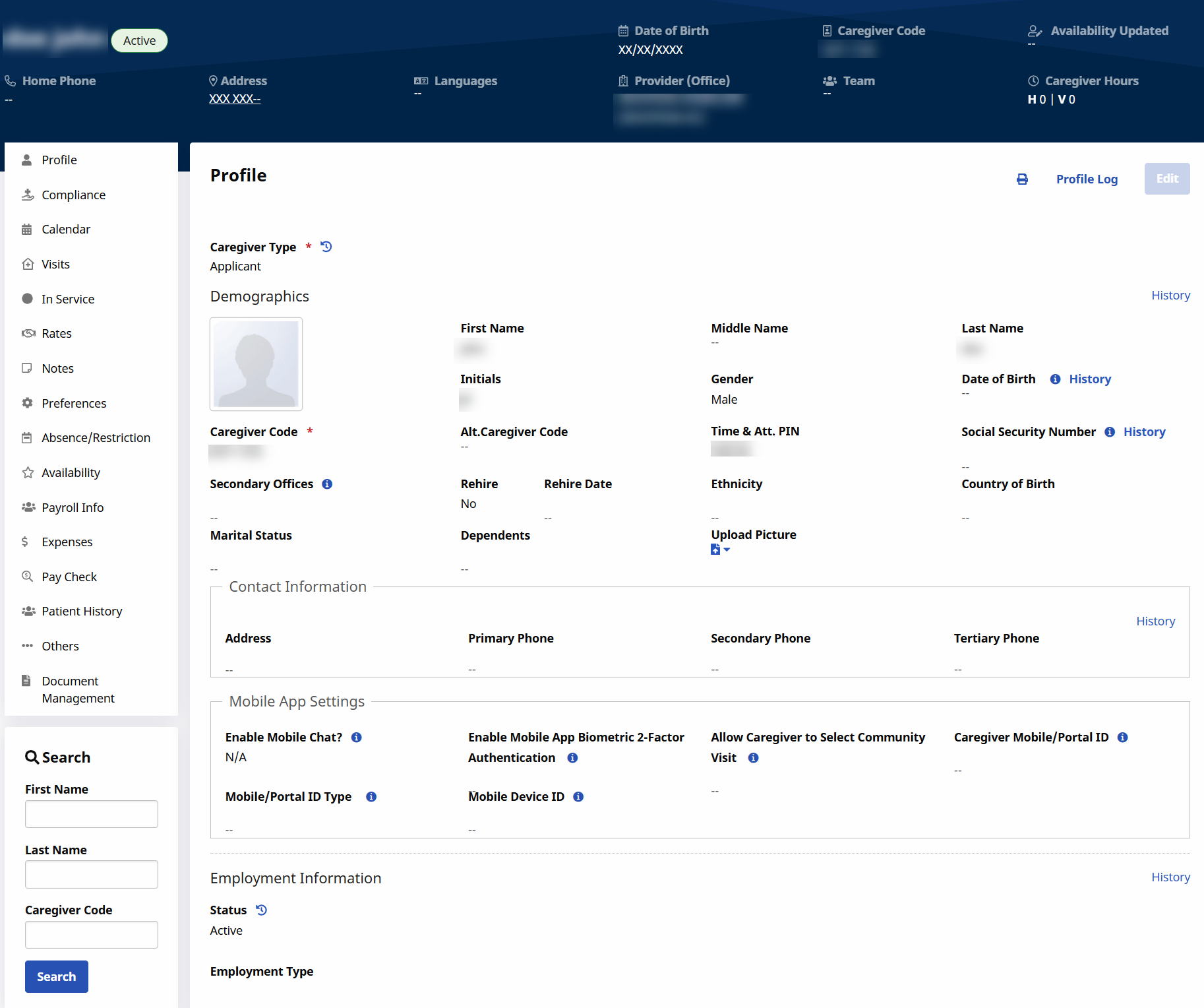The width and height of the screenshot is (1204, 1008).
Task: Click Status history clock icon
Action: [262, 910]
